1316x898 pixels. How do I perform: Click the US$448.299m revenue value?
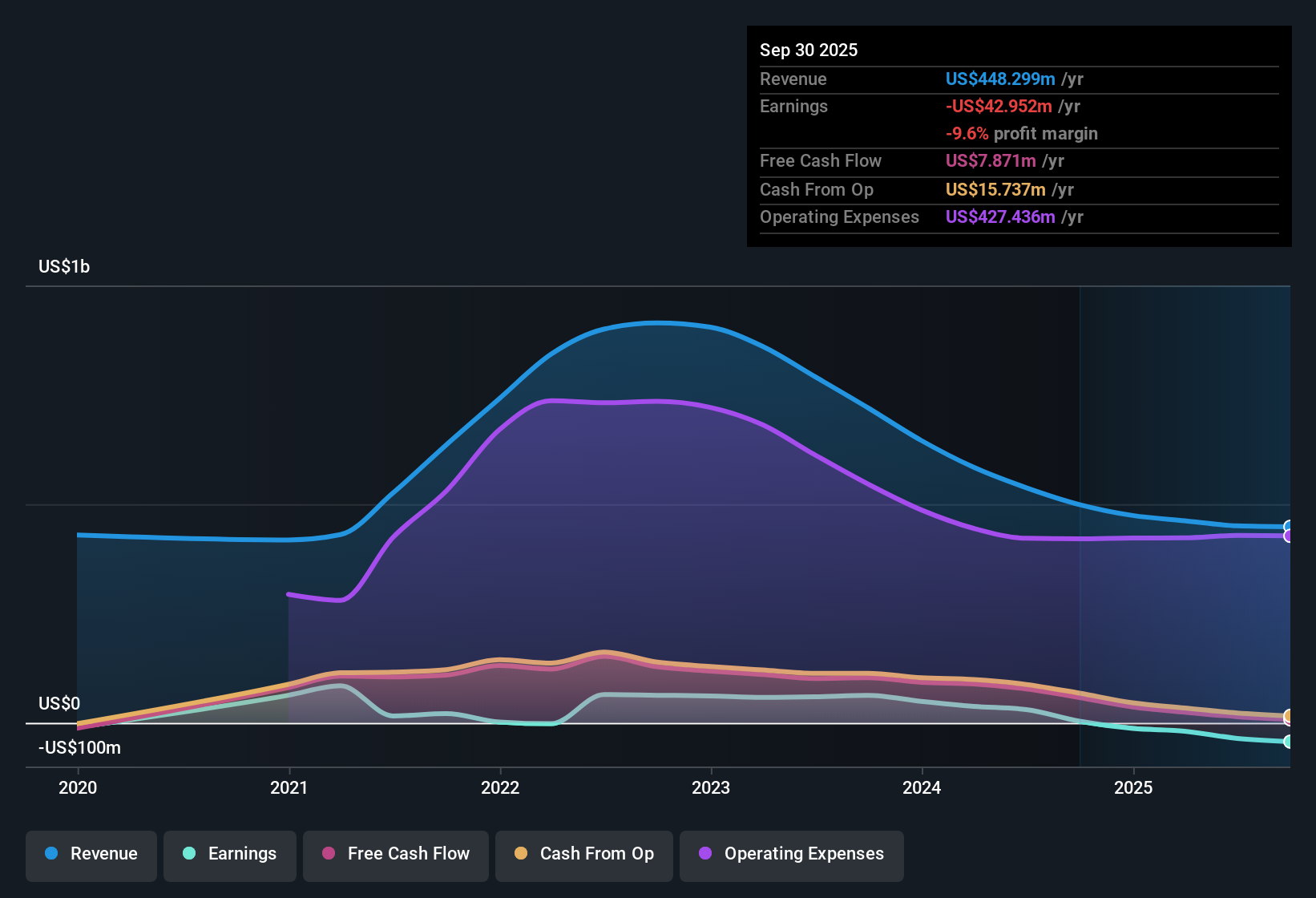(x=999, y=79)
